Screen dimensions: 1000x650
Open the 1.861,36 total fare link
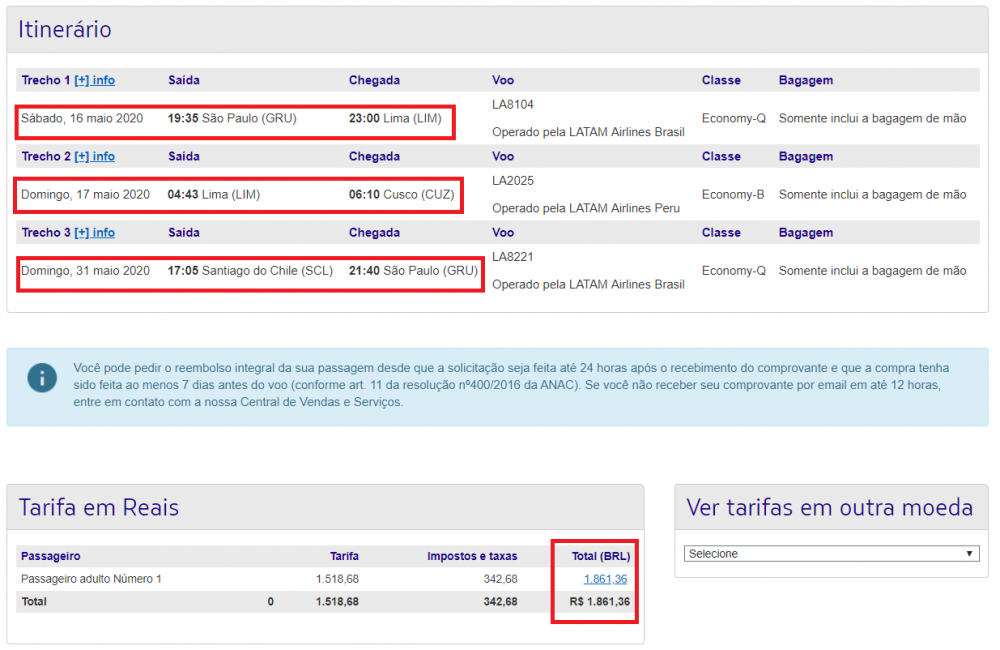click(605, 579)
